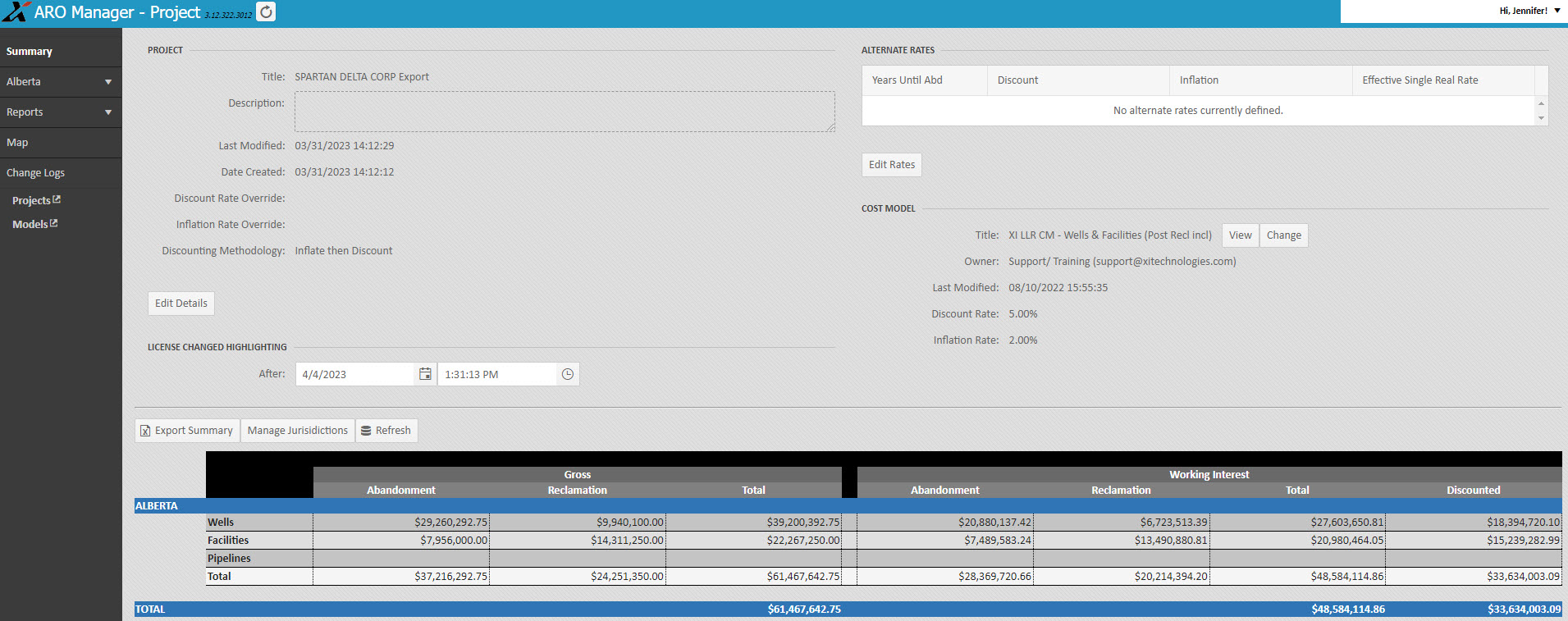Click the Edit Details button

coord(181,304)
